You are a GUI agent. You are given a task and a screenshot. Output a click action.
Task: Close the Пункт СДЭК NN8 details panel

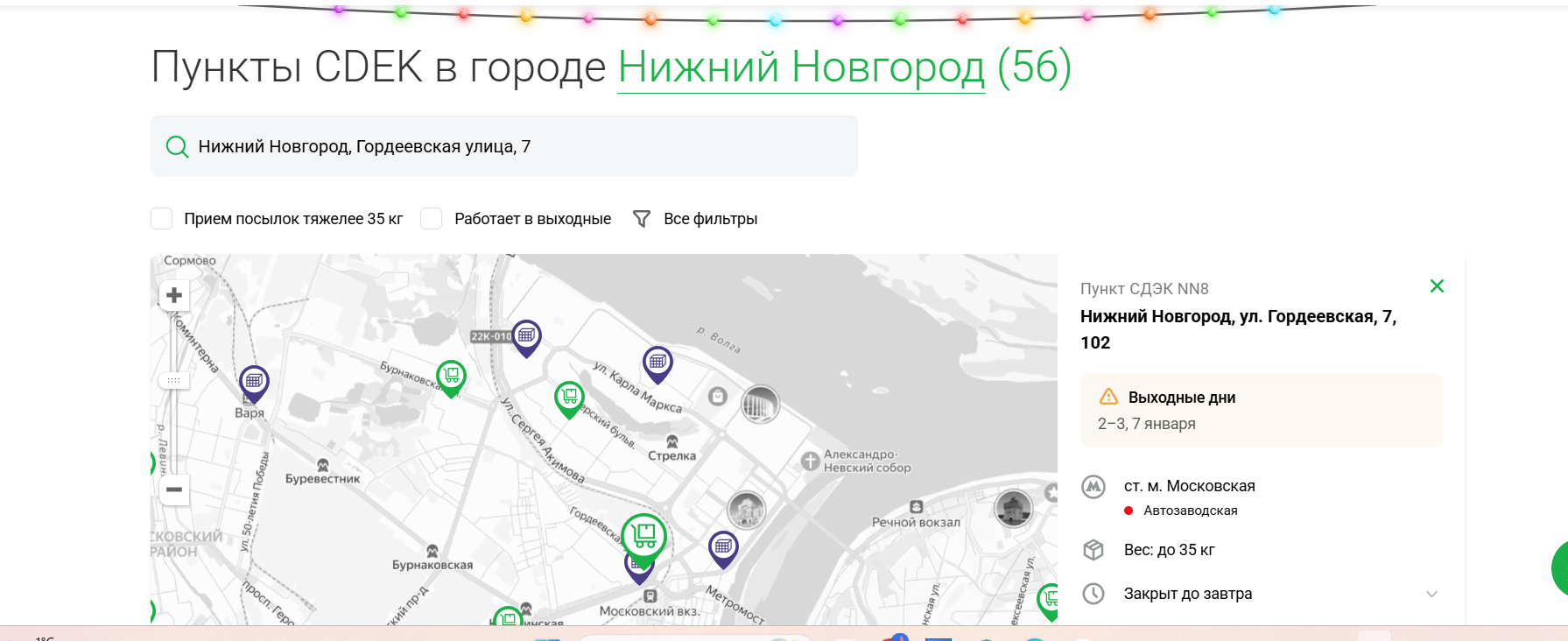click(x=1437, y=286)
